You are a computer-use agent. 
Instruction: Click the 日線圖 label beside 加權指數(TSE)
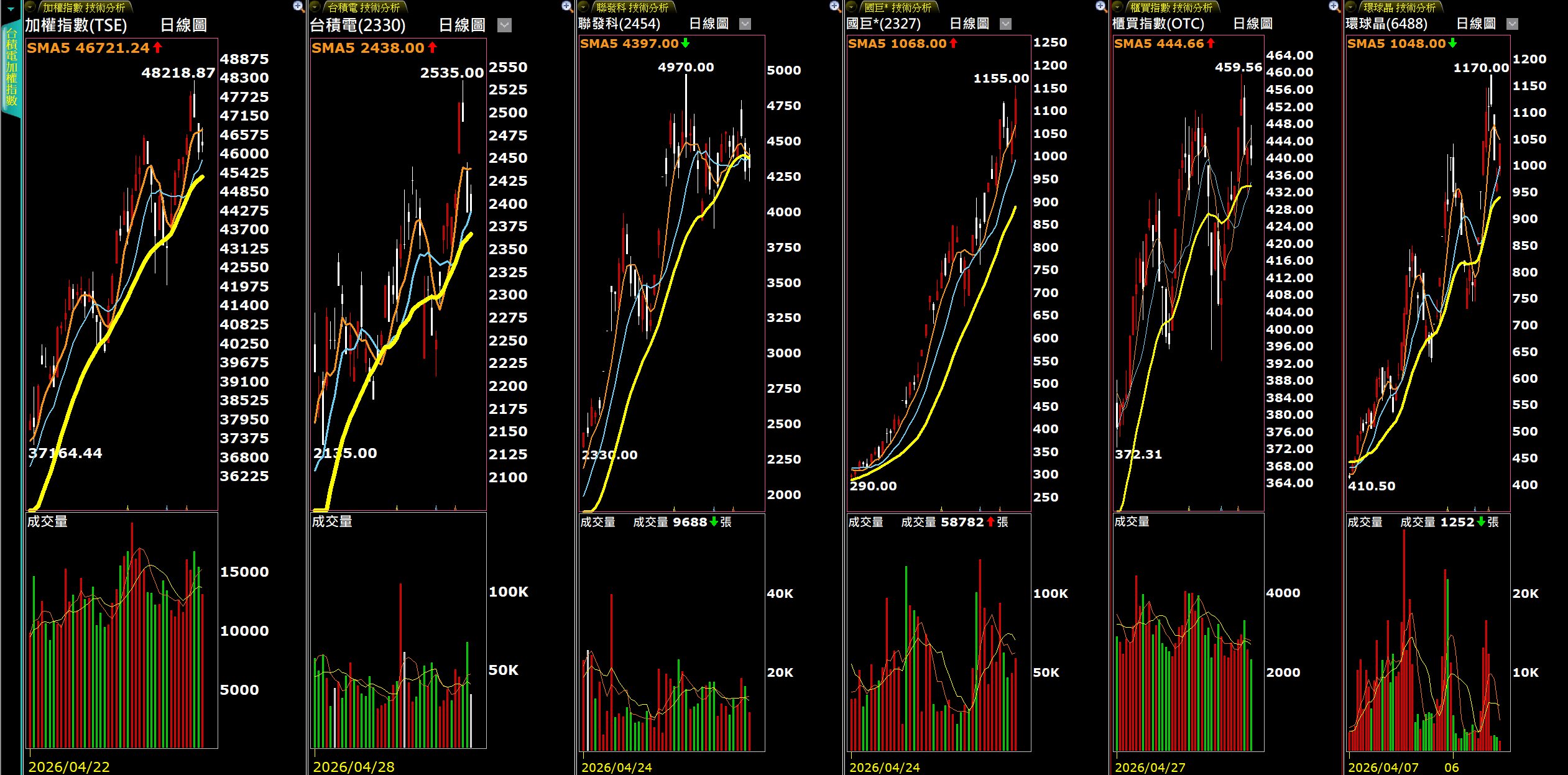[183, 25]
